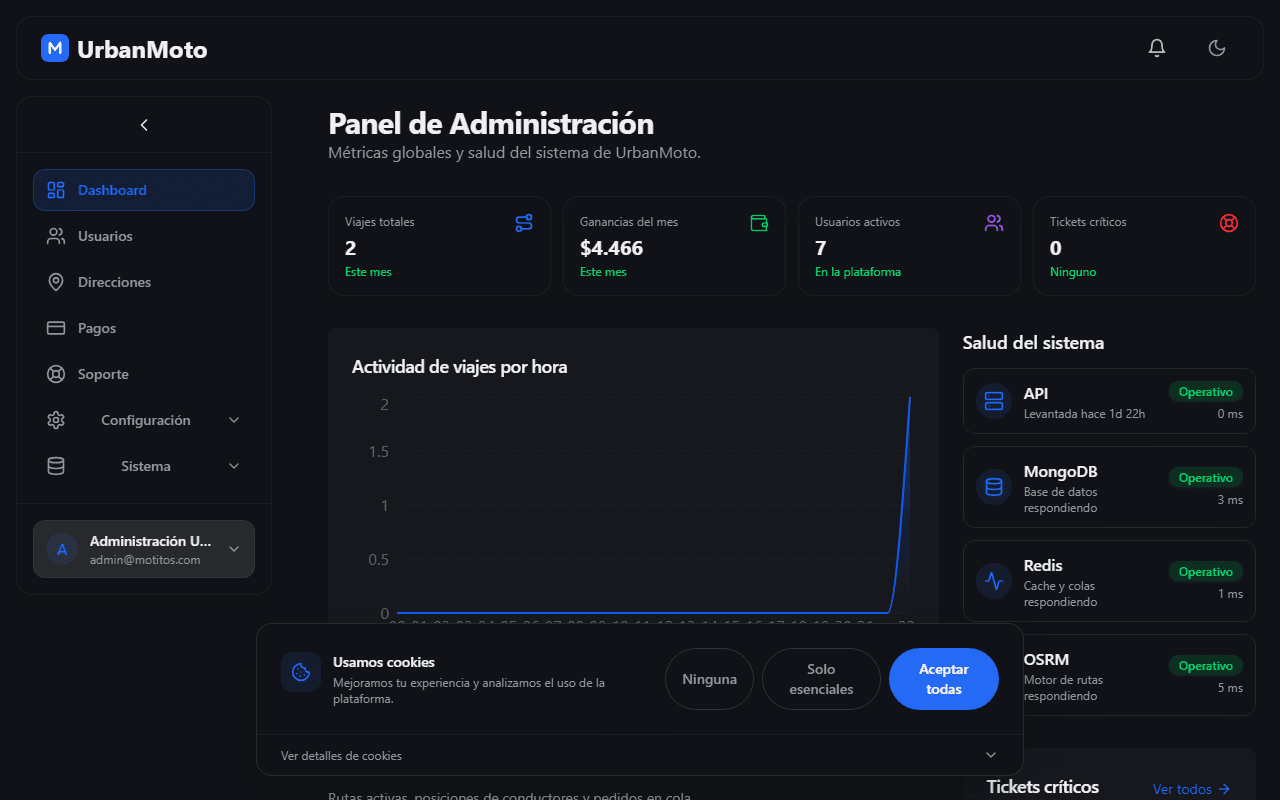
Task: Select Pagos in the sidebar
Action: click(144, 328)
